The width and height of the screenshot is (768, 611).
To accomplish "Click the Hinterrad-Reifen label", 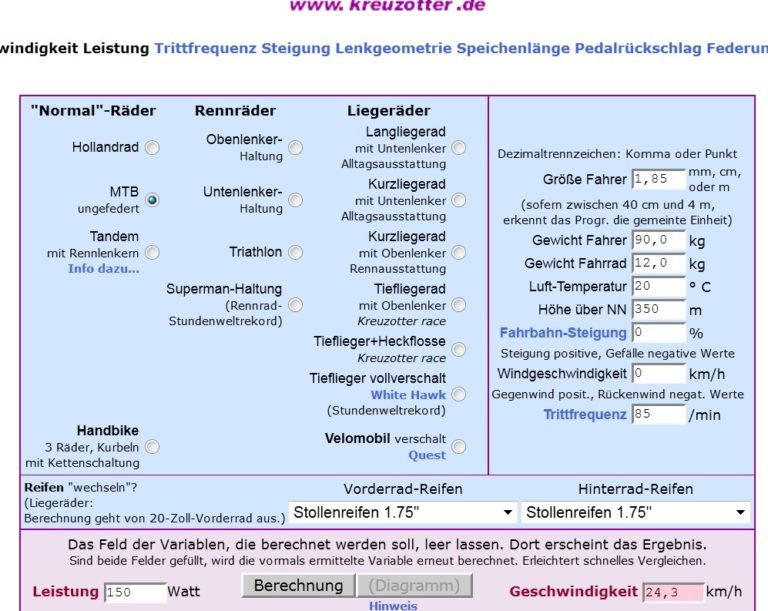I will click(635, 489).
